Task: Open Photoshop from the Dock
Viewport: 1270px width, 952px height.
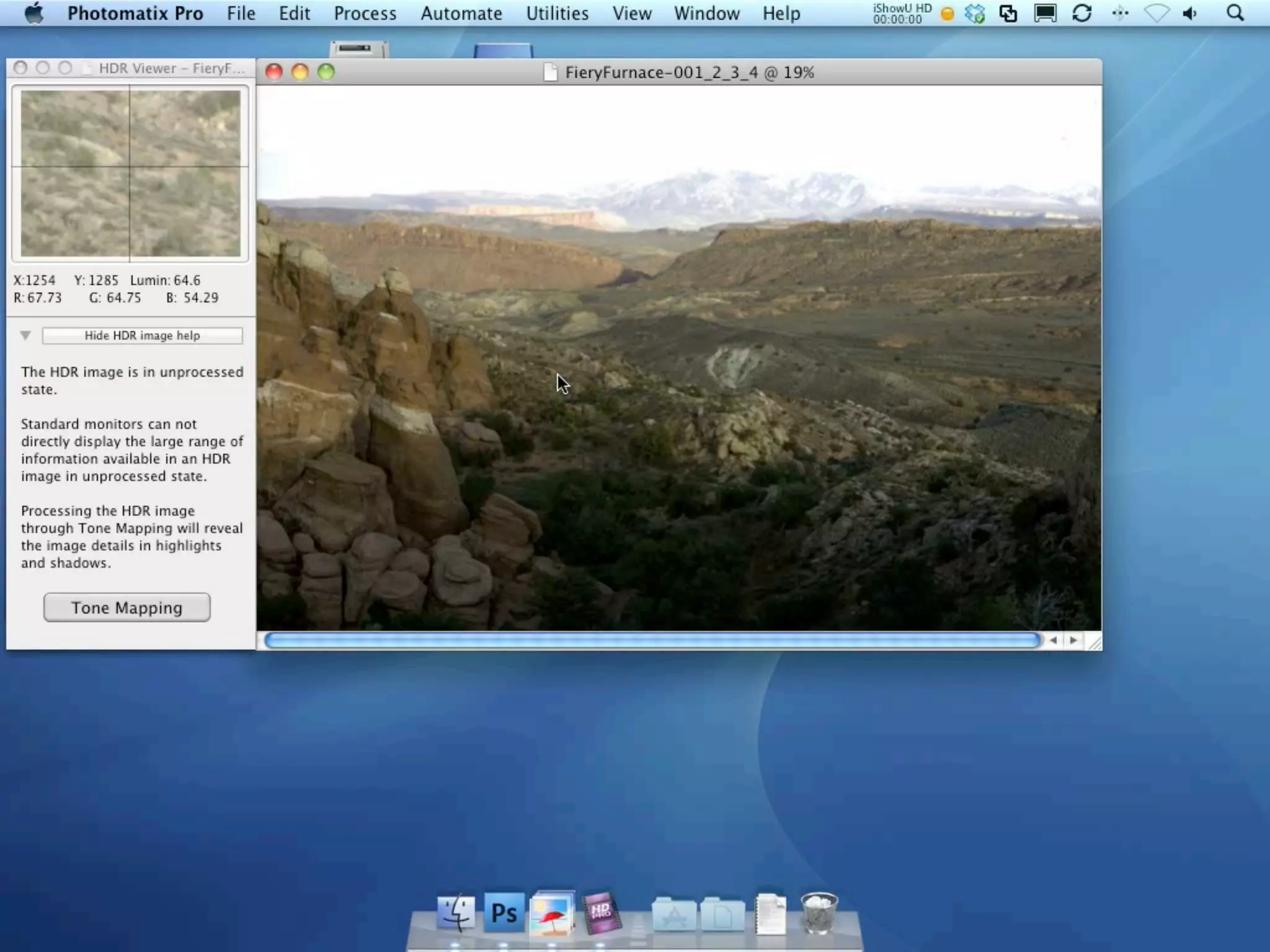Action: [504, 913]
